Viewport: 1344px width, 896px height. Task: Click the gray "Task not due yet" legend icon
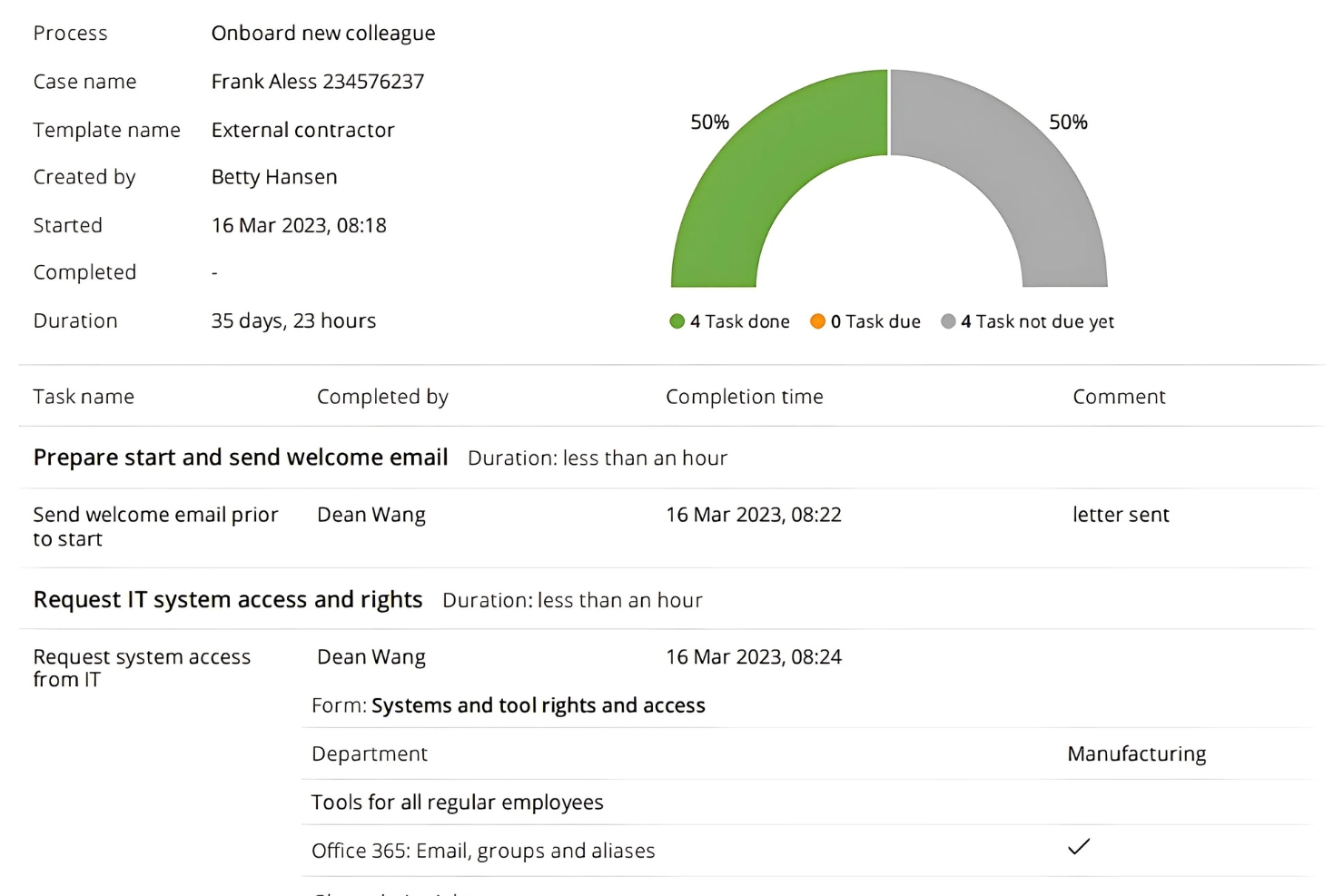[x=949, y=320]
